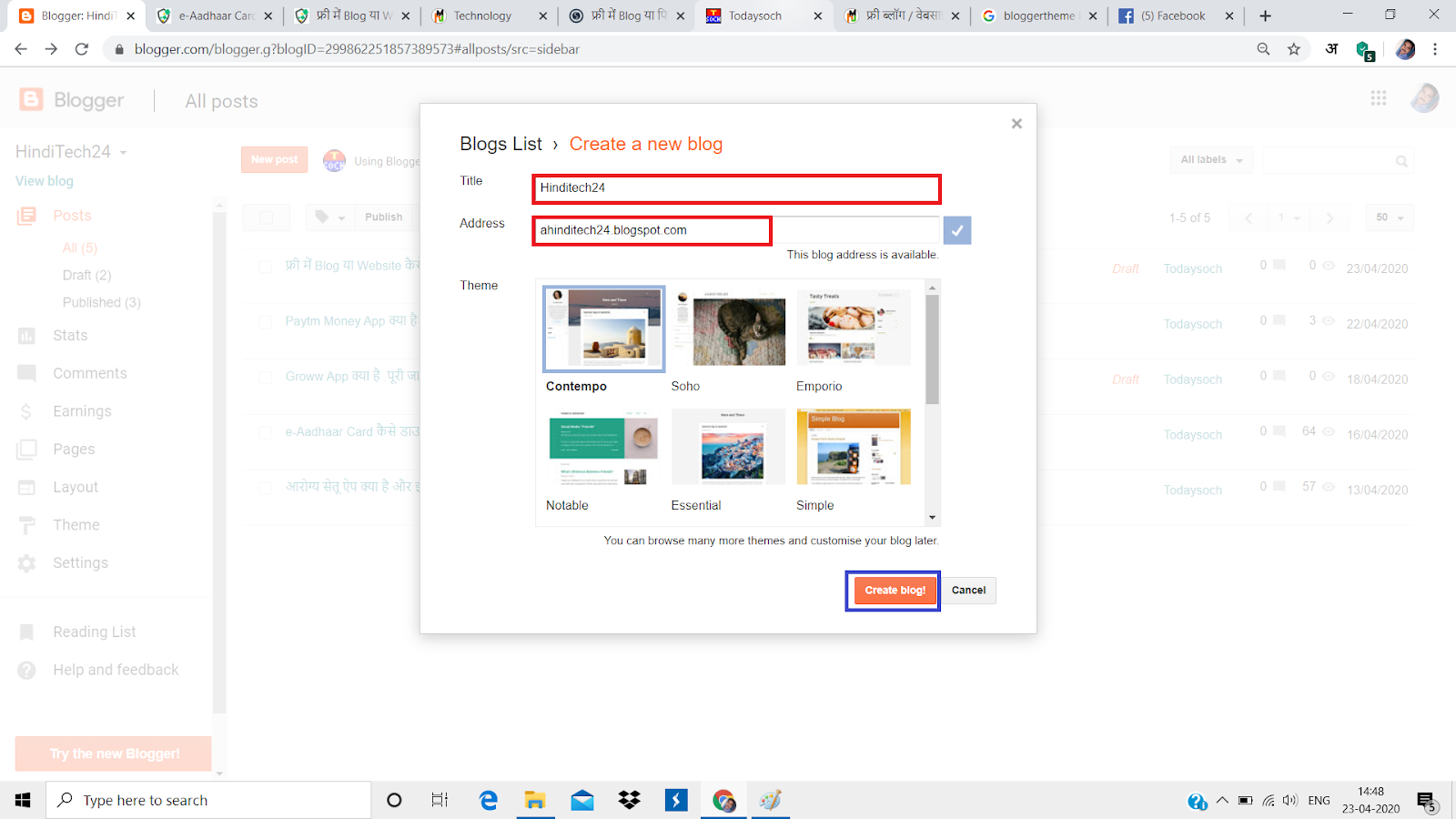Open the 50 posts per page dropdown
This screenshot has height=819, width=1456.
click(x=1390, y=217)
